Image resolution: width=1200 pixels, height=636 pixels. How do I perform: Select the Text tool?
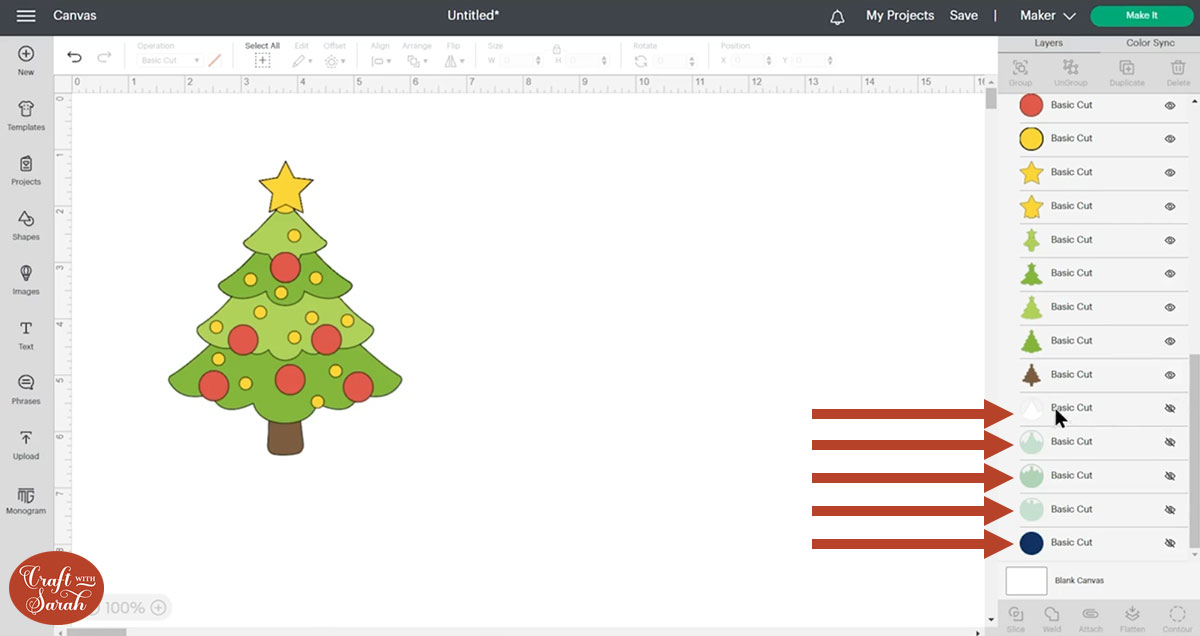click(26, 335)
